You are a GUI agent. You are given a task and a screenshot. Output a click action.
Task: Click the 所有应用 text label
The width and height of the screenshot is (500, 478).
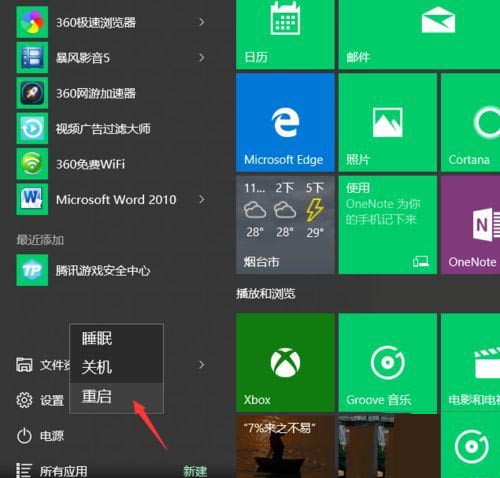(64, 471)
